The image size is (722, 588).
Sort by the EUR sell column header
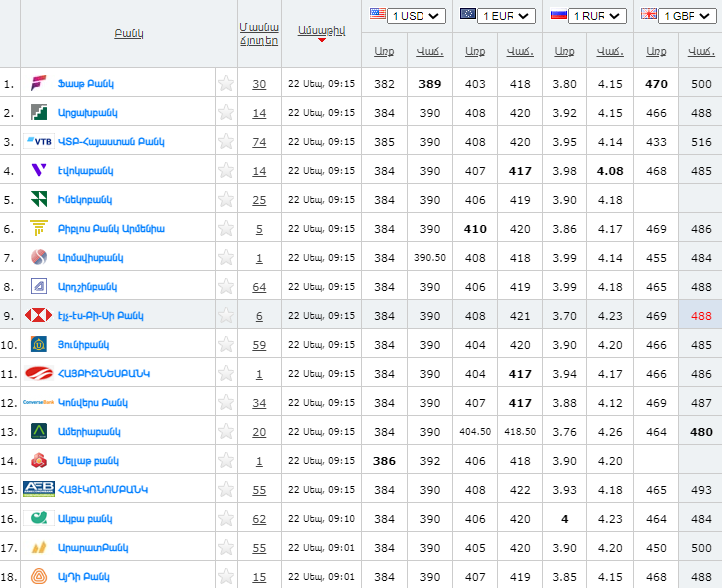[x=520, y=51]
